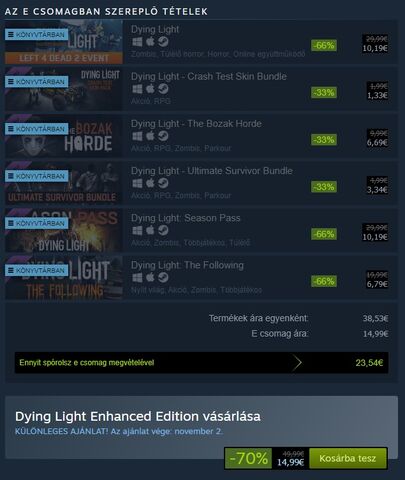Open the Crash Test Skin Bundle thumbnail

point(64,89)
